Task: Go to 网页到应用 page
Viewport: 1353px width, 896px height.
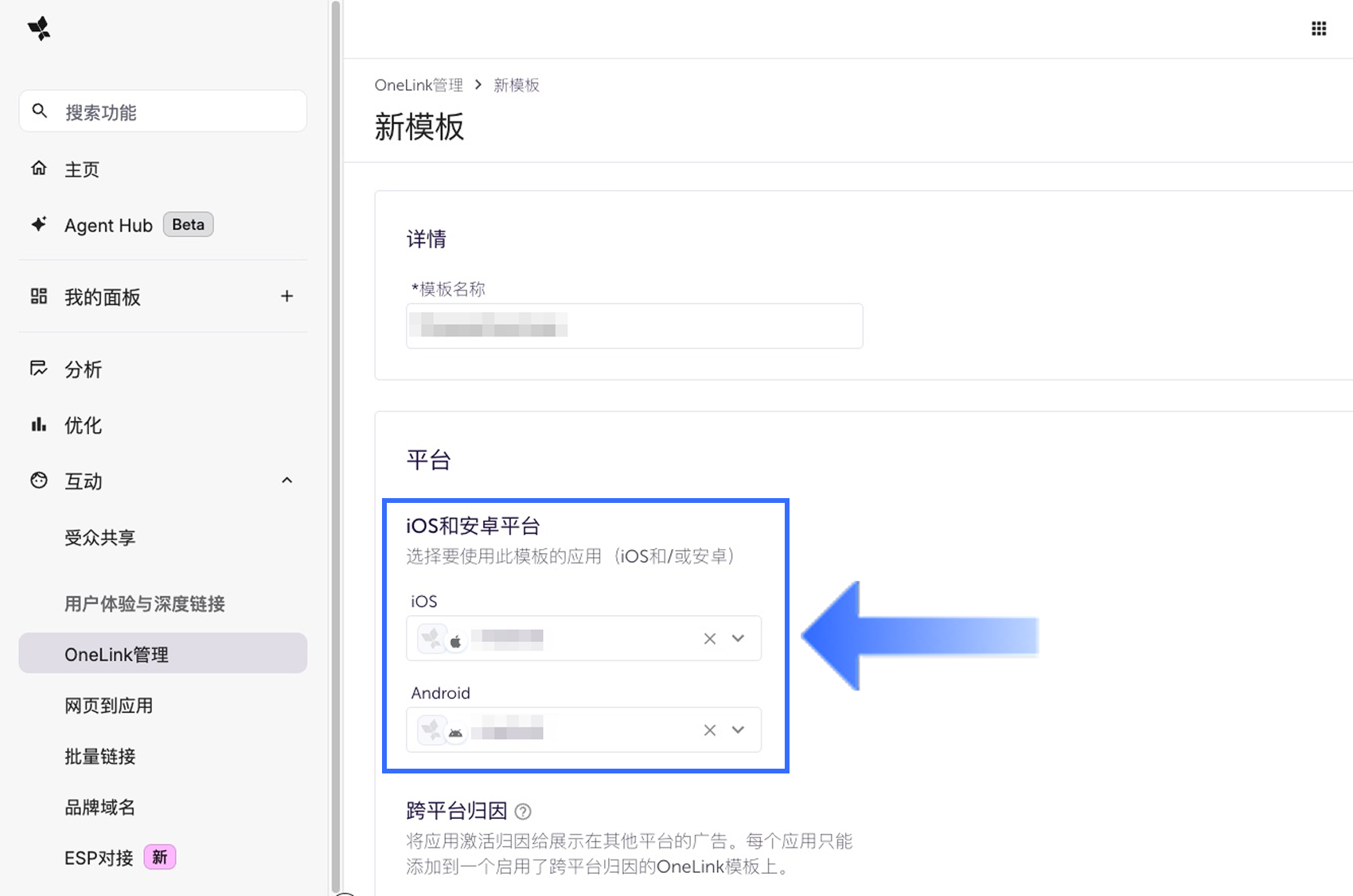Action: [109, 706]
